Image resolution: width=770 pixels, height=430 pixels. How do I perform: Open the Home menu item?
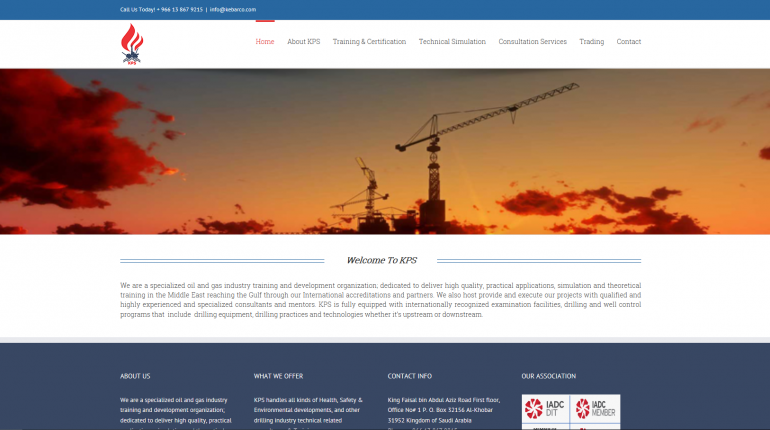[265, 42]
